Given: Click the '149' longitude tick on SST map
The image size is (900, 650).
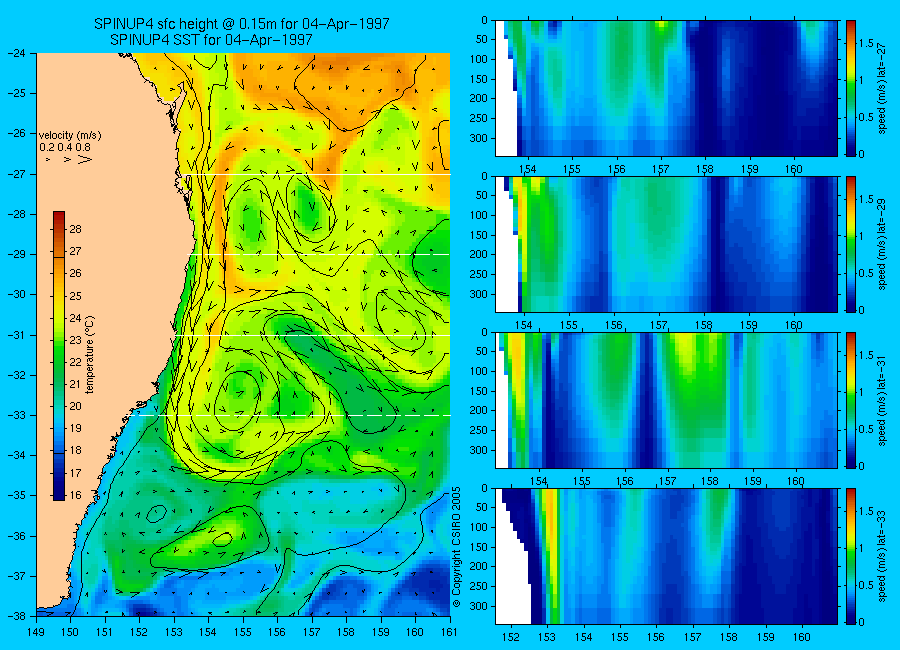Looking at the screenshot, I should (x=36, y=632).
